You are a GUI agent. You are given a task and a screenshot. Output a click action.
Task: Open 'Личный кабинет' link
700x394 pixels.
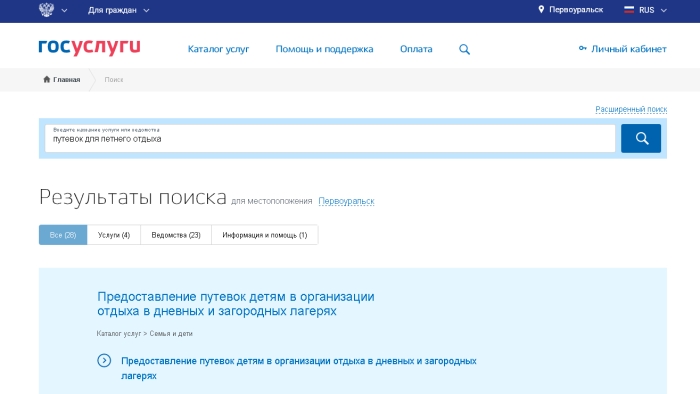pyautogui.click(x=629, y=49)
